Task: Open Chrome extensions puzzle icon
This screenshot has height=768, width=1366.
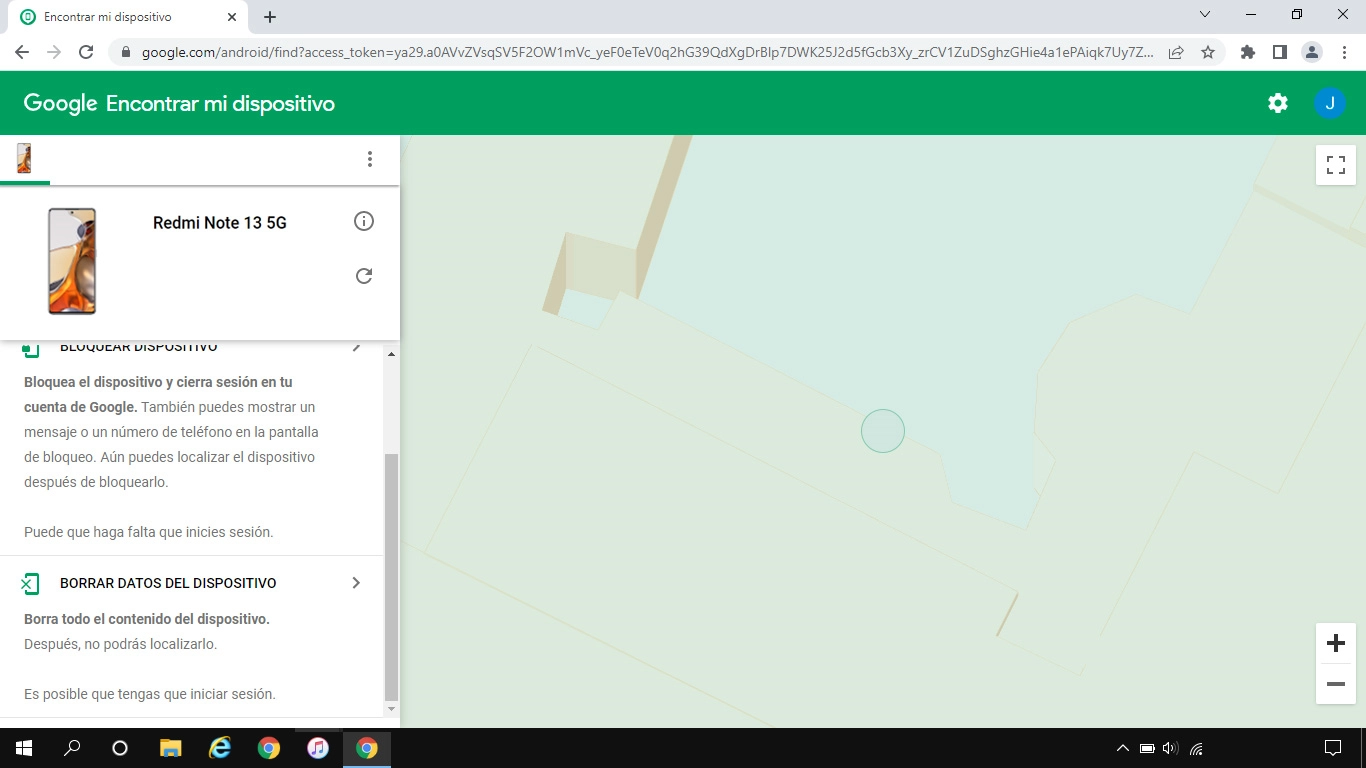Action: pos(1247,52)
